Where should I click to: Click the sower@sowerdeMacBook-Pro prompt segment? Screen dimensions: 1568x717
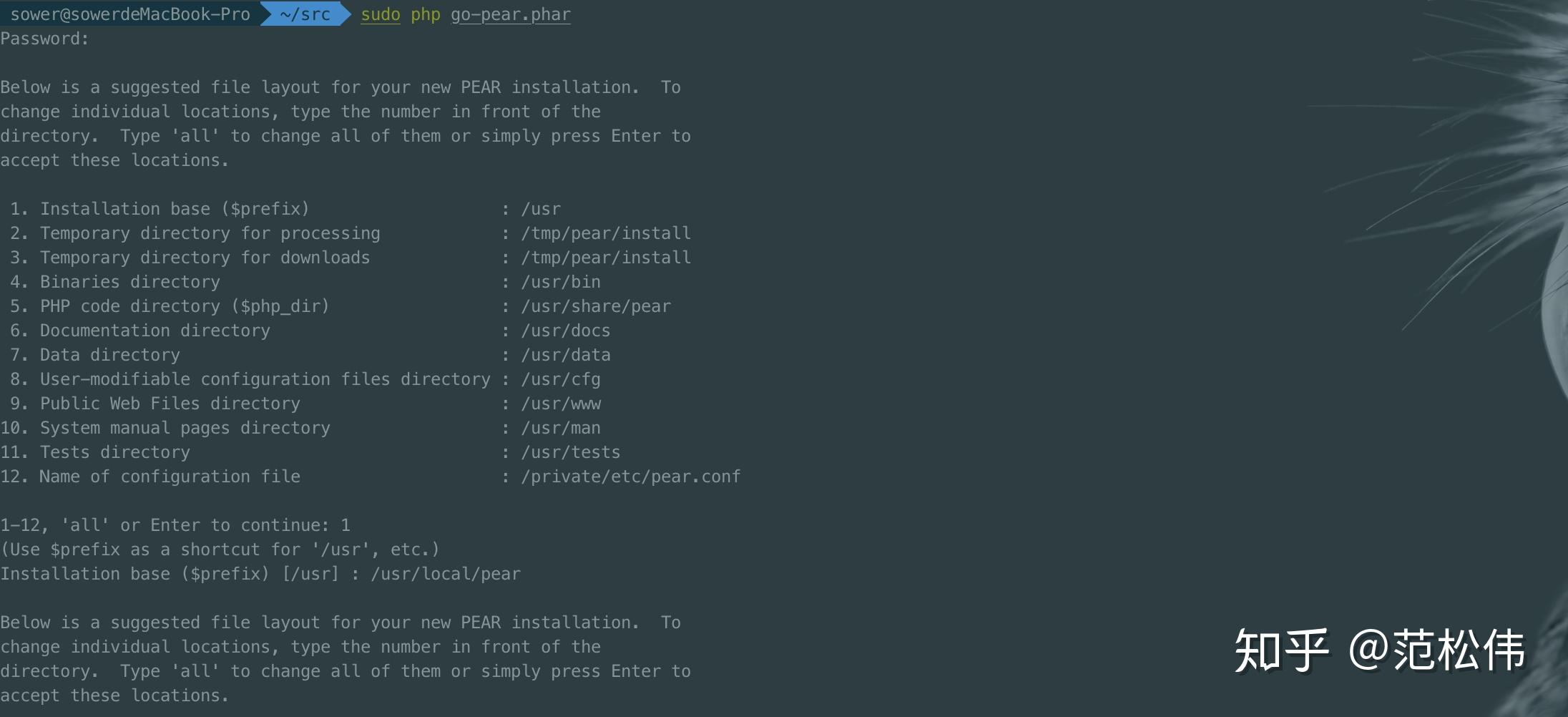130,14
